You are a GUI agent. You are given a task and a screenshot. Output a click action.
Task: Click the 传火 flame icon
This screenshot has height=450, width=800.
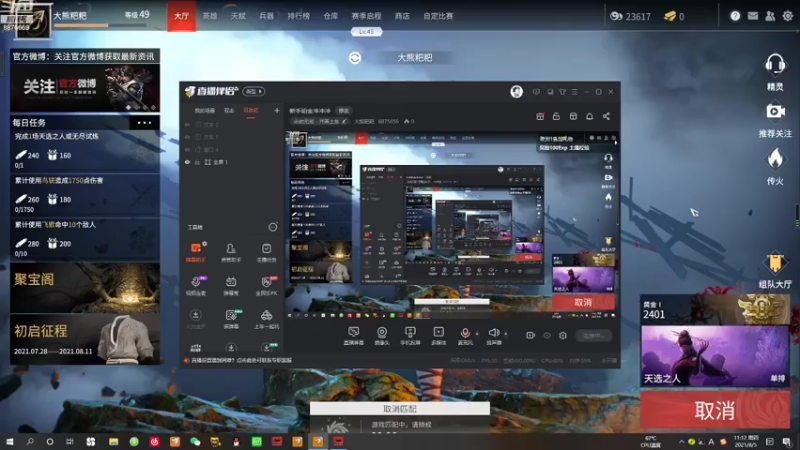tap(775, 159)
